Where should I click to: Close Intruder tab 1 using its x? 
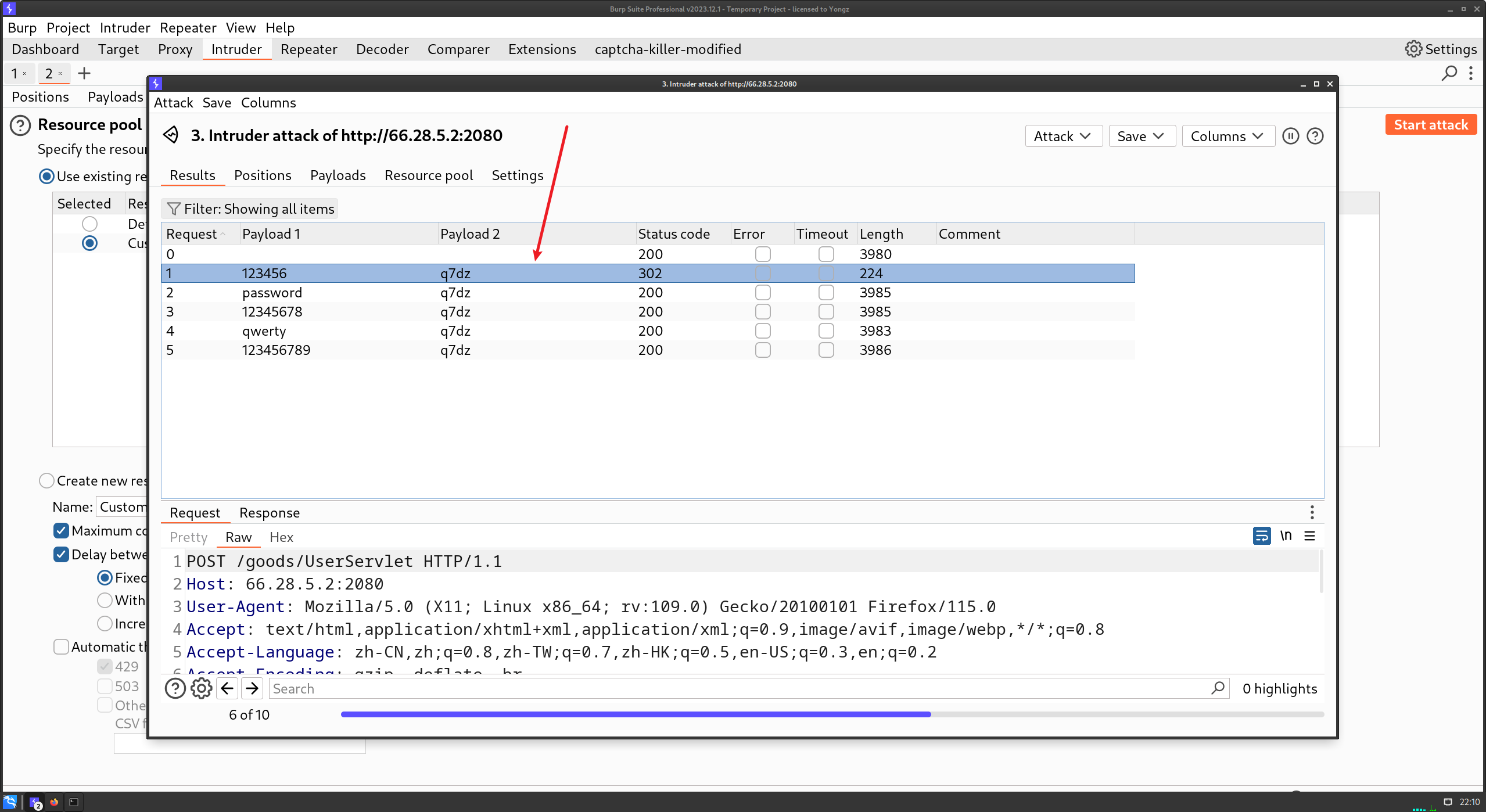[24, 74]
